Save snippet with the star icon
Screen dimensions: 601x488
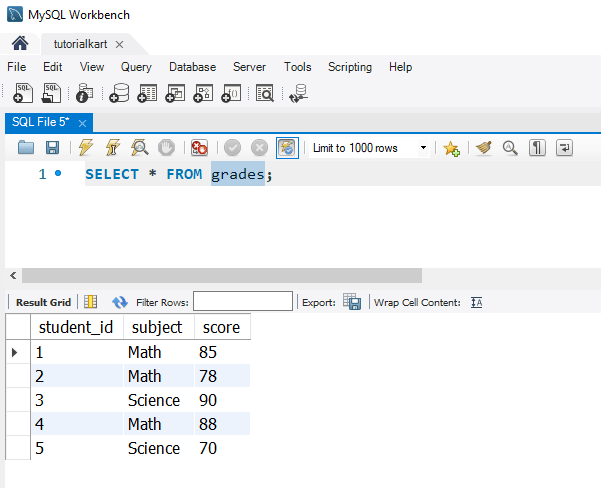[x=452, y=148]
